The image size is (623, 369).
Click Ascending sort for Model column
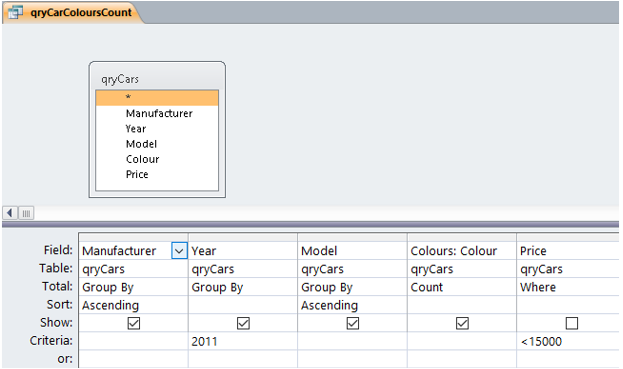pos(352,305)
